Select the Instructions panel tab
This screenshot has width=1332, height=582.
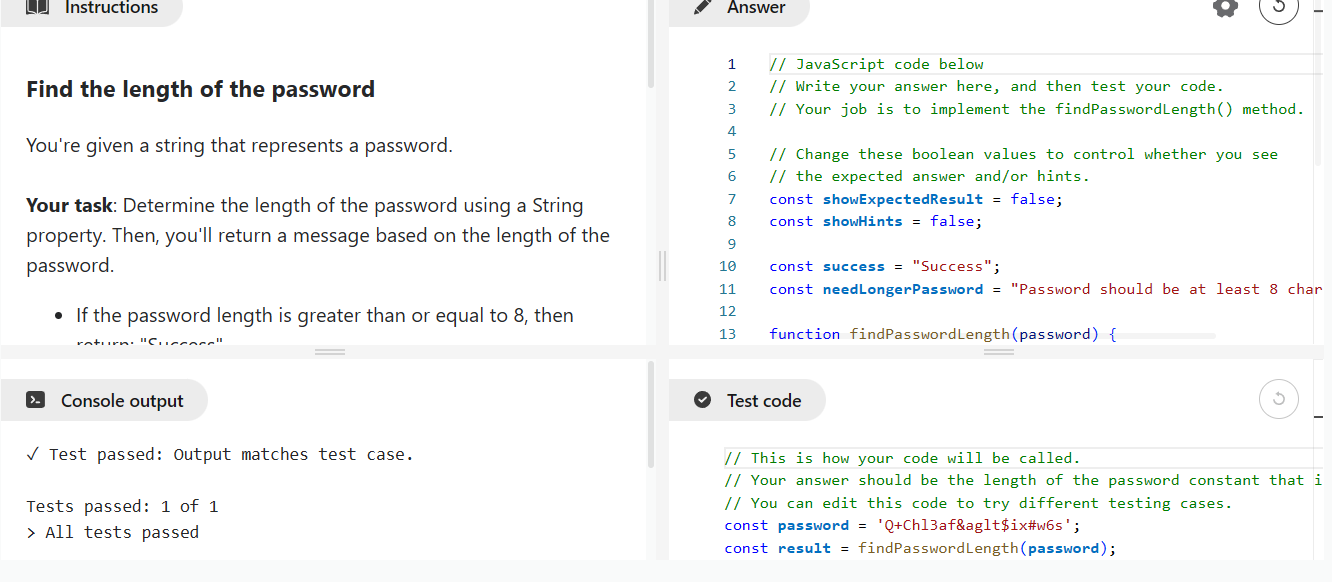point(110,8)
